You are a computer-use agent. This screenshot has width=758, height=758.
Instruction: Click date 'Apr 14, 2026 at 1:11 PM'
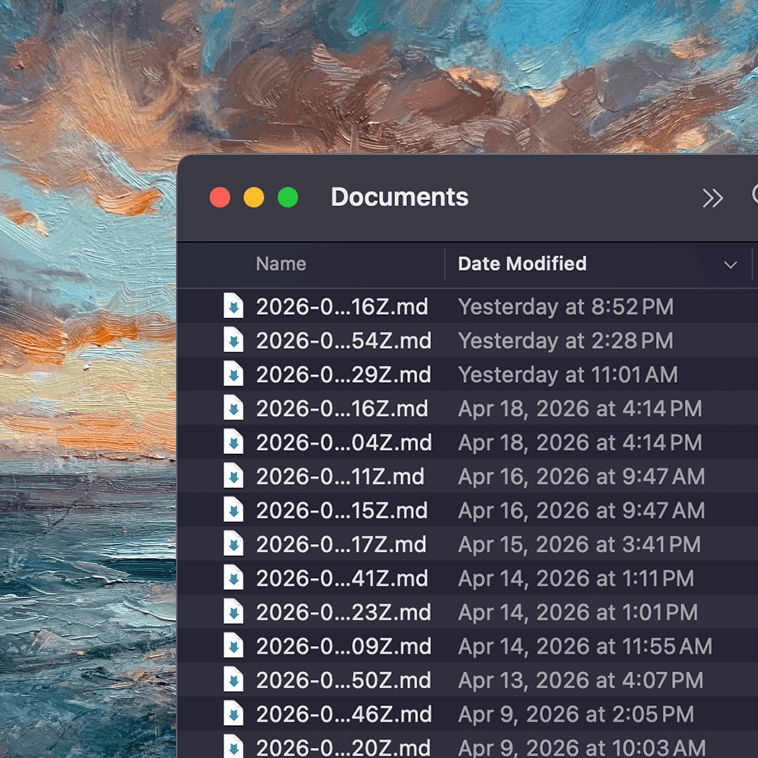click(576, 579)
